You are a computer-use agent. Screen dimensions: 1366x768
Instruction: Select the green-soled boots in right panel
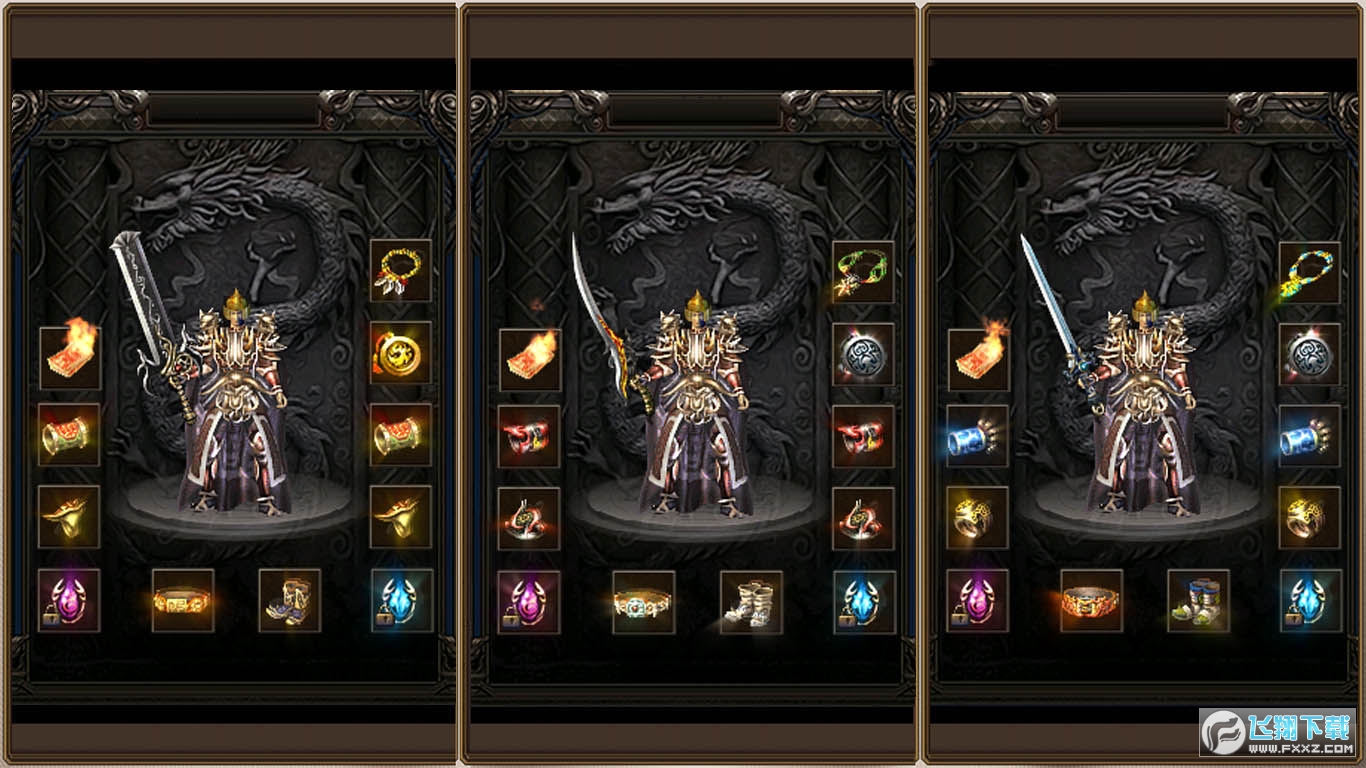point(1199,601)
